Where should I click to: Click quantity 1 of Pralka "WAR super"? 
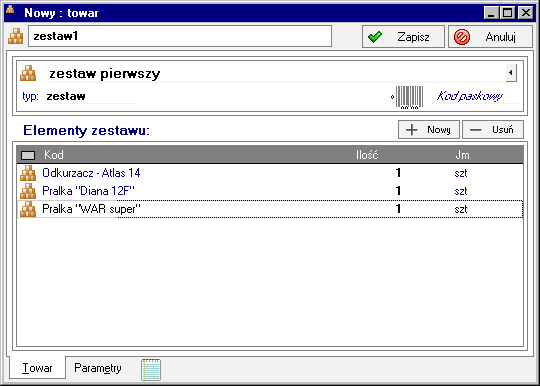pyautogui.click(x=398, y=209)
